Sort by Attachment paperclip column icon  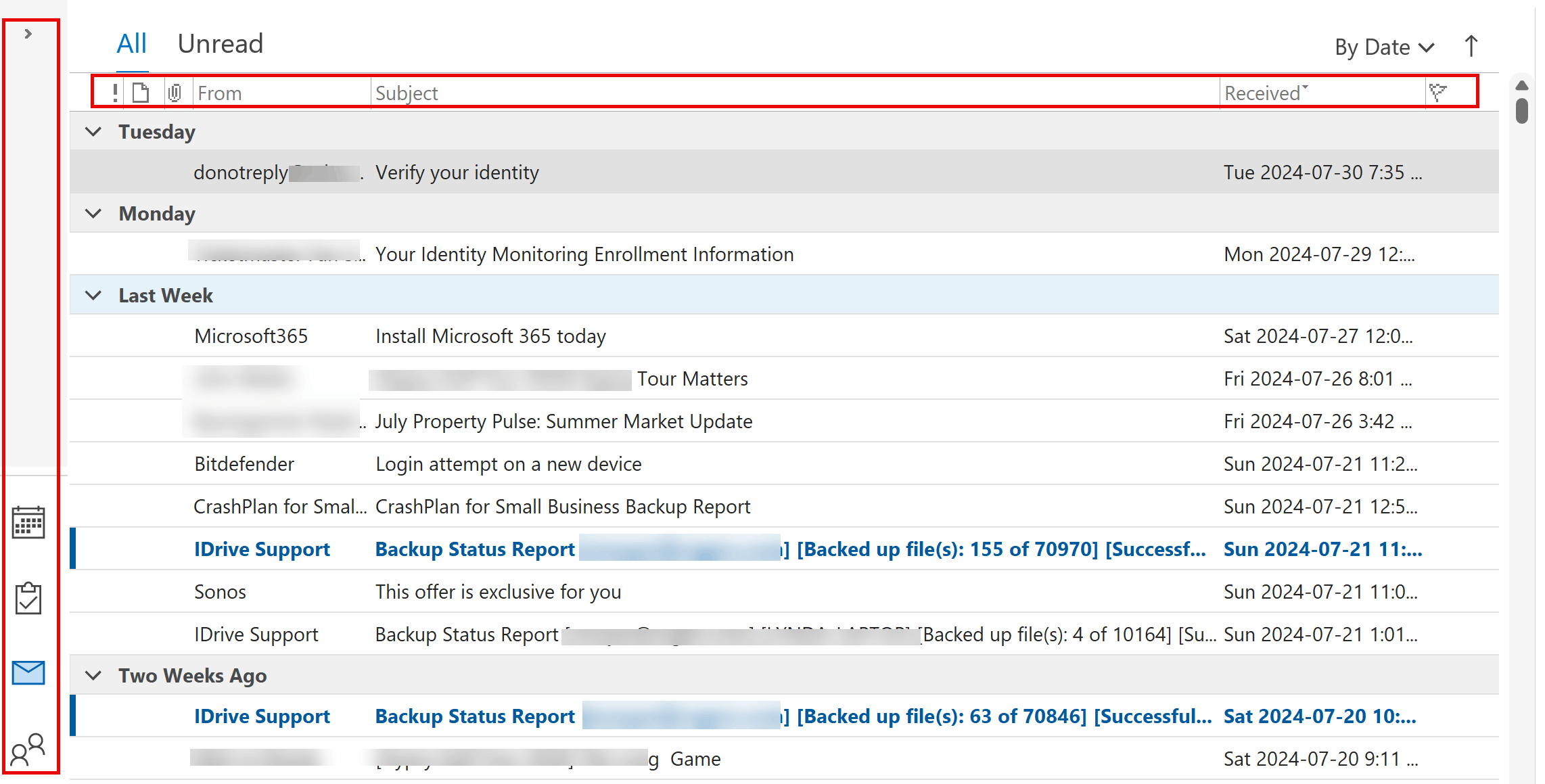click(x=175, y=93)
